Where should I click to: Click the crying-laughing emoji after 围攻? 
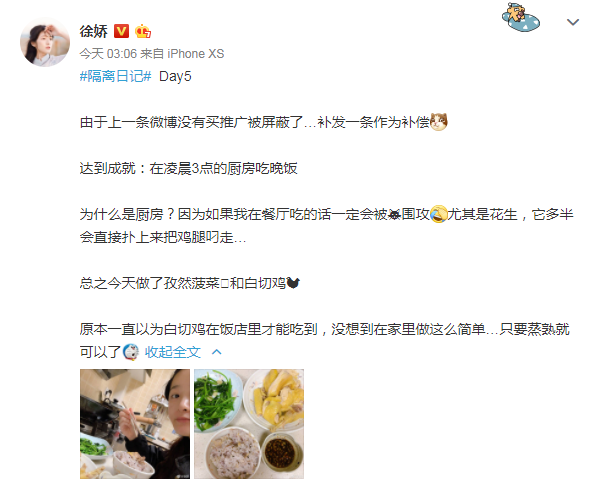coord(439,214)
